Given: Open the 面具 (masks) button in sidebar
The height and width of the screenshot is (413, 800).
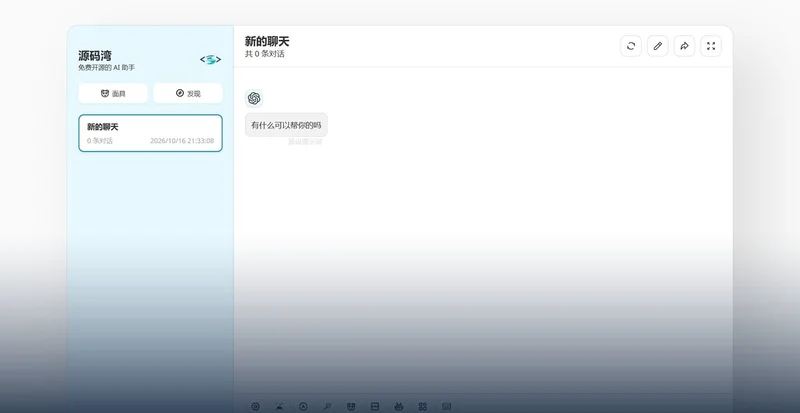Looking at the screenshot, I should (113, 93).
